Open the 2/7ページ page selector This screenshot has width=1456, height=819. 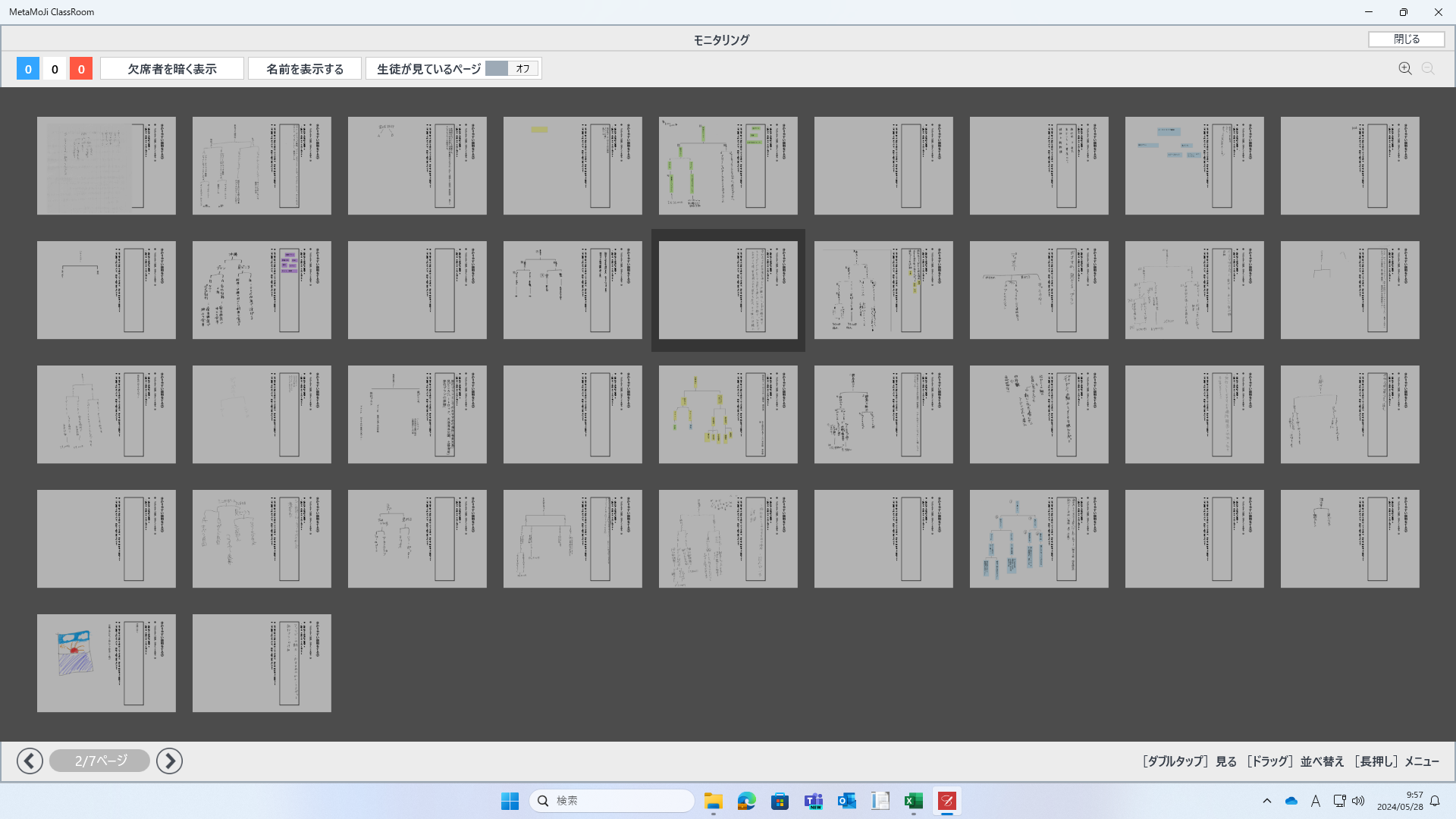pos(100,761)
